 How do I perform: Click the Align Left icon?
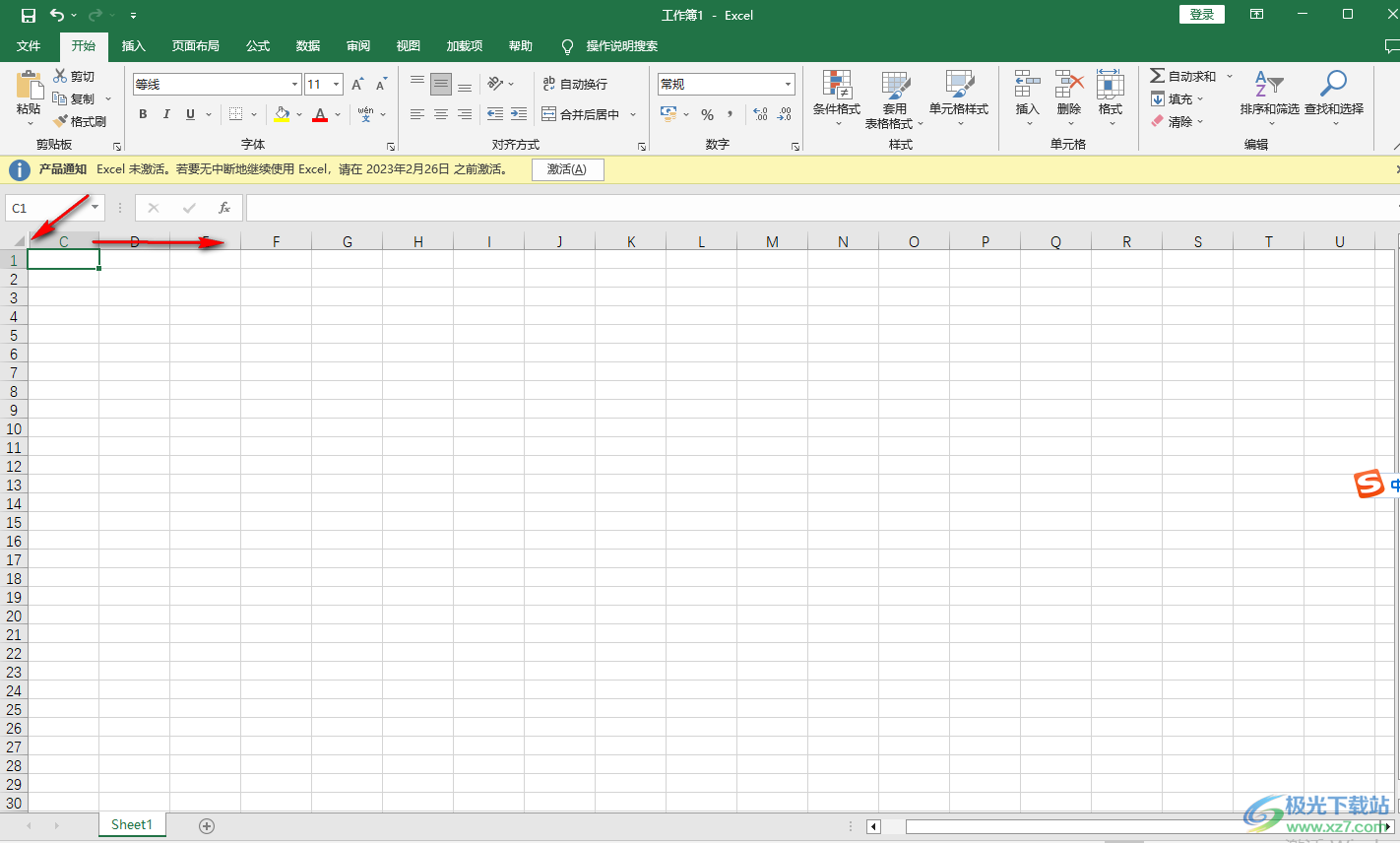(417, 115)
